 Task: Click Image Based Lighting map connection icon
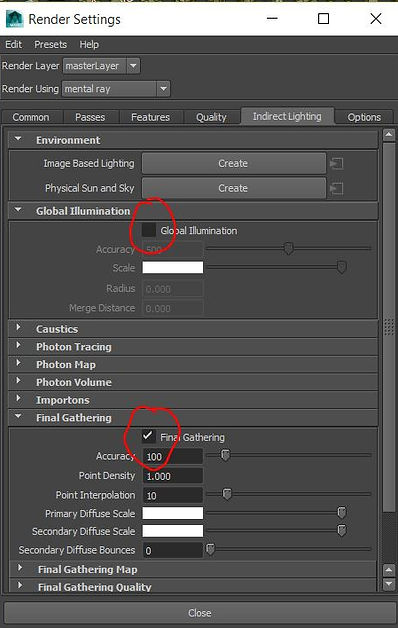tap(336, 163)
